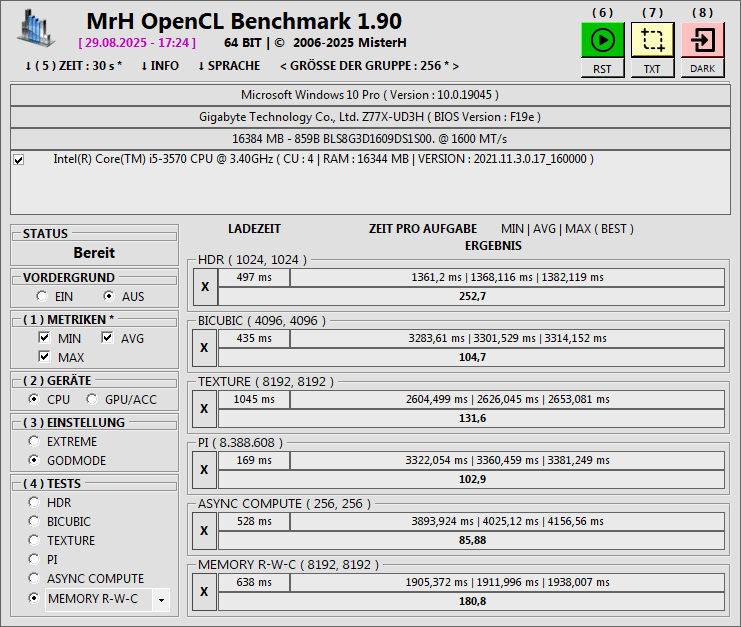The width and height of the screenshot is (741, 627).
Task: Click the PI timings starting 3322,054 ms
Action: coord(508,460)
